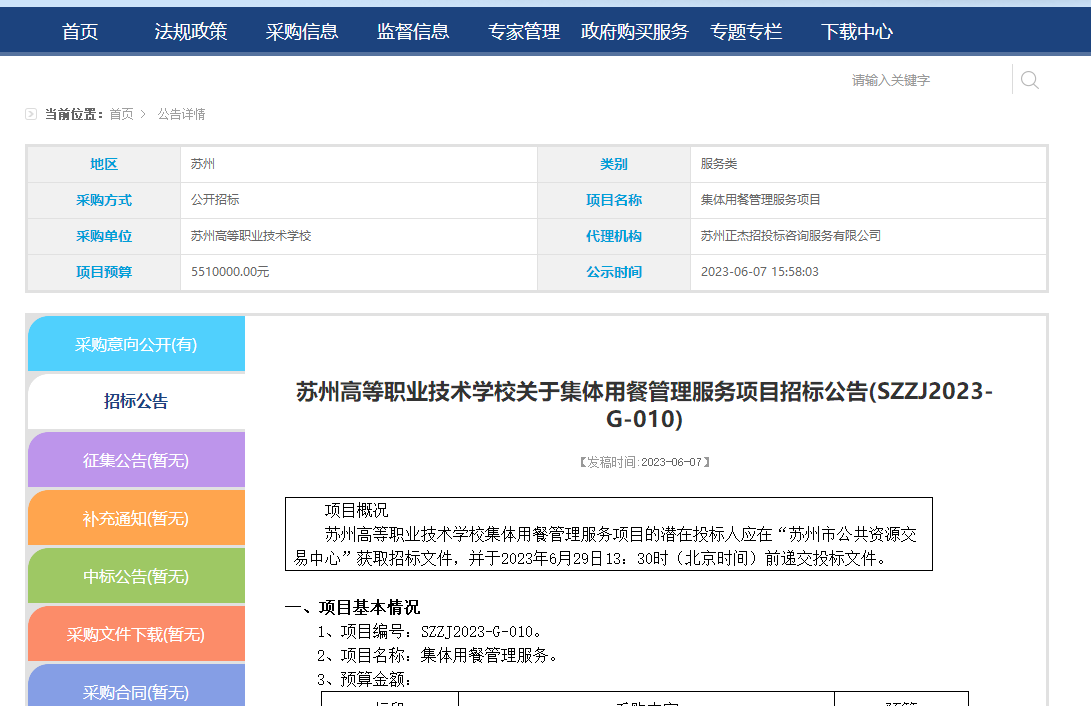Click the 项目预算 header cell
Image resolution: width=1091 pixels, height=706 pixels.
(104, 272)
